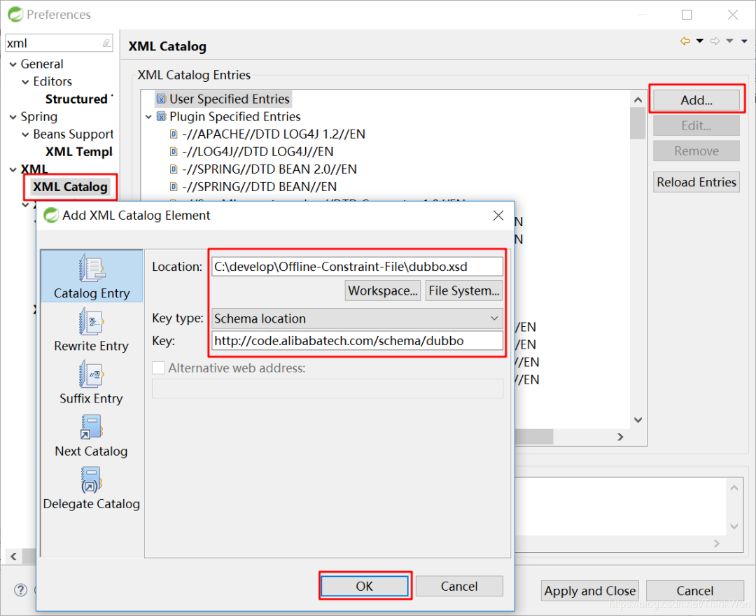This screenshot has height=616, width=756.
Task: Open the Key type Schema location dropdown
Action: pos(358,319)
